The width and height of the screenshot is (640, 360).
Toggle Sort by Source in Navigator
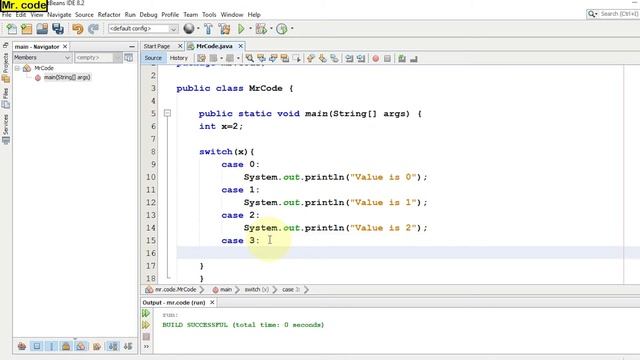pos(128,346)
